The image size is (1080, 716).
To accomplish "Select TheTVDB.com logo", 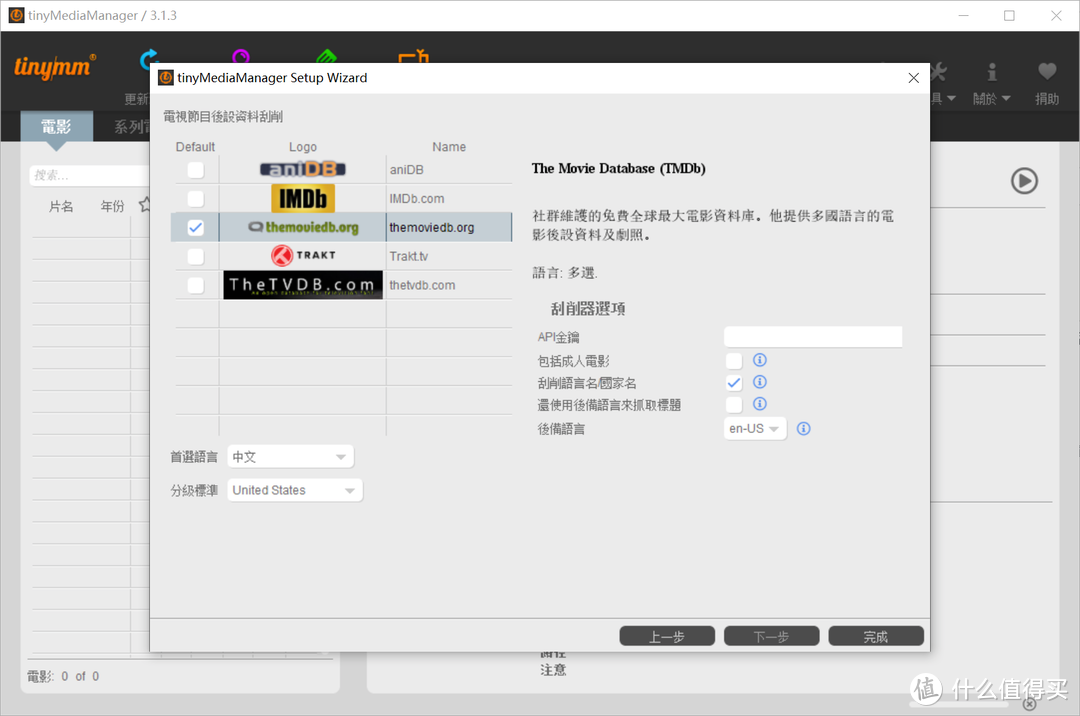I will [302, 285].
